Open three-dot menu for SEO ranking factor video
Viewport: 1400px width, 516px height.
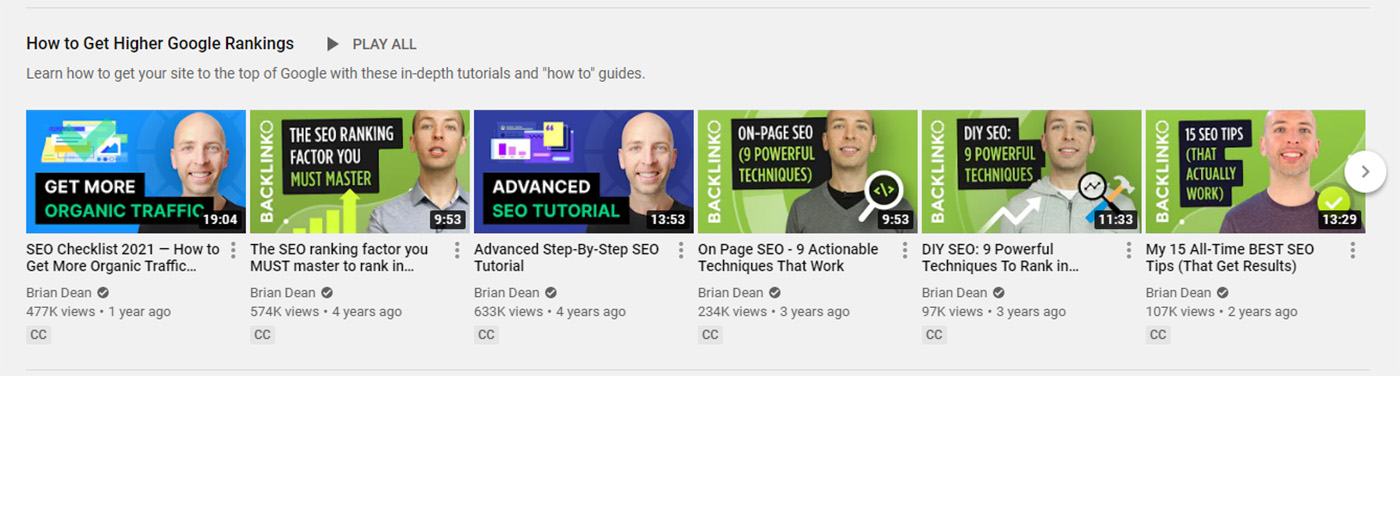(457, 250)
